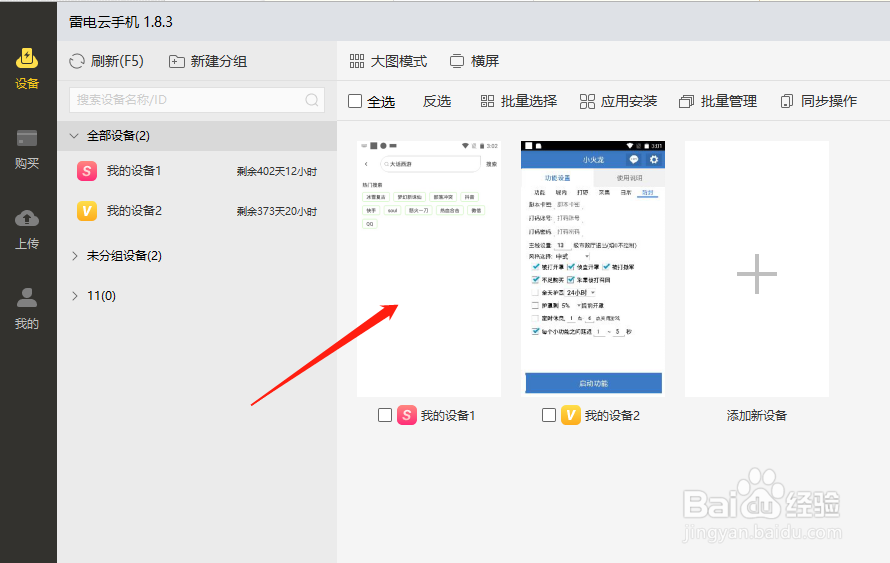Switch to 使用说明 tab in 我的设备2 preview
890x563 pixels.
click(629, 178)
